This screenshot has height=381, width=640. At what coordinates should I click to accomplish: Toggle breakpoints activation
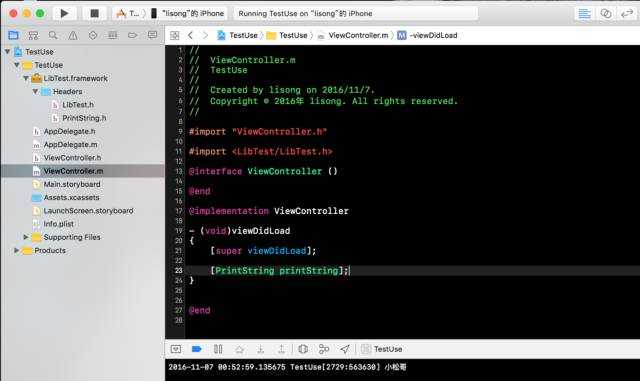click(x=197, y=349)
